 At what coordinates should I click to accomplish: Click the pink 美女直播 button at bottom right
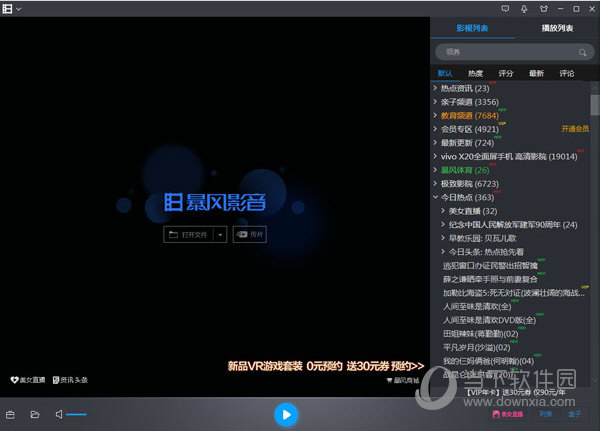pos(507,414)
